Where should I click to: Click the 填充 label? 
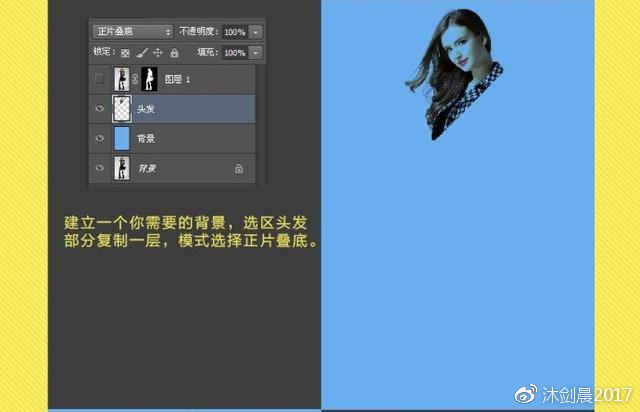[208, 52]
